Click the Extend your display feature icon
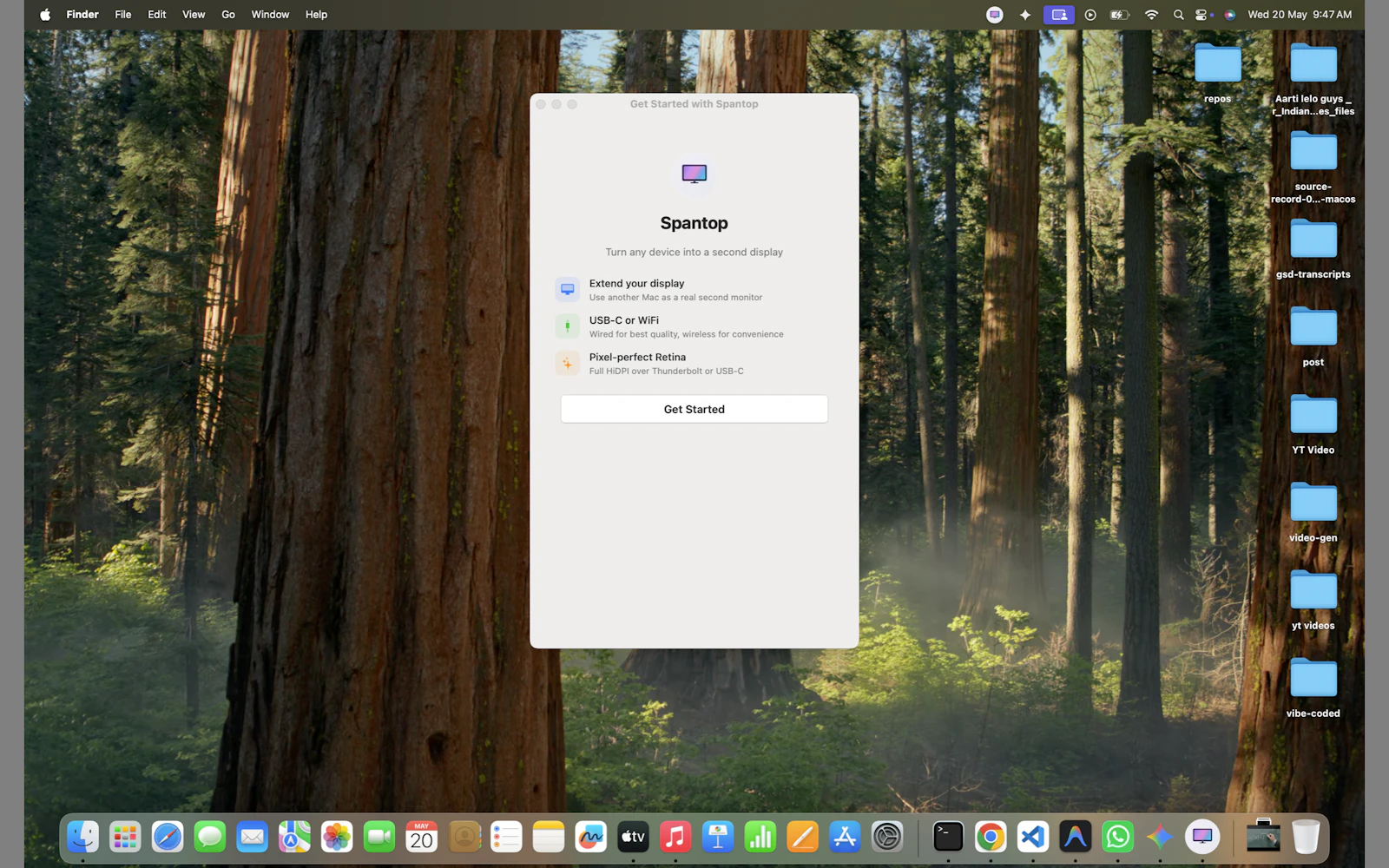The image size is (1389, 868). point(567,289)
